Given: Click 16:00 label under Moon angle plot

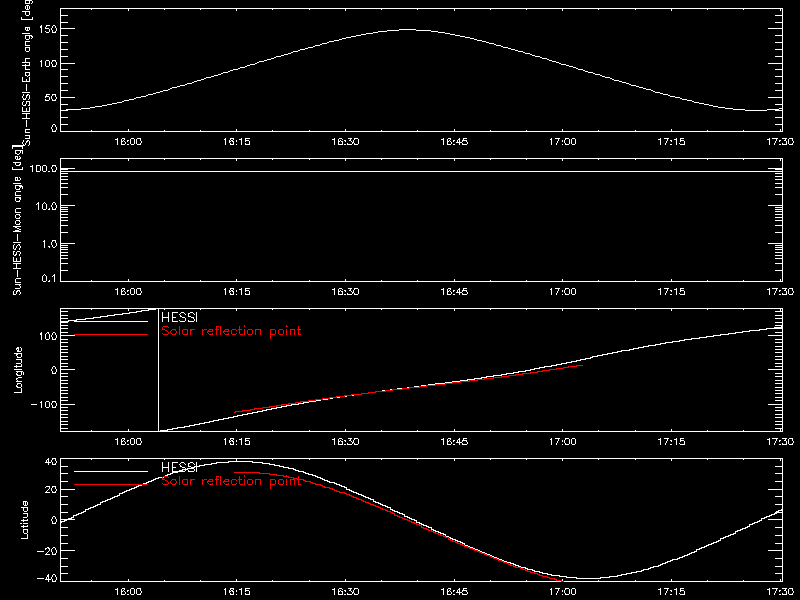Looking at the screenshot, I should point(128,292).
